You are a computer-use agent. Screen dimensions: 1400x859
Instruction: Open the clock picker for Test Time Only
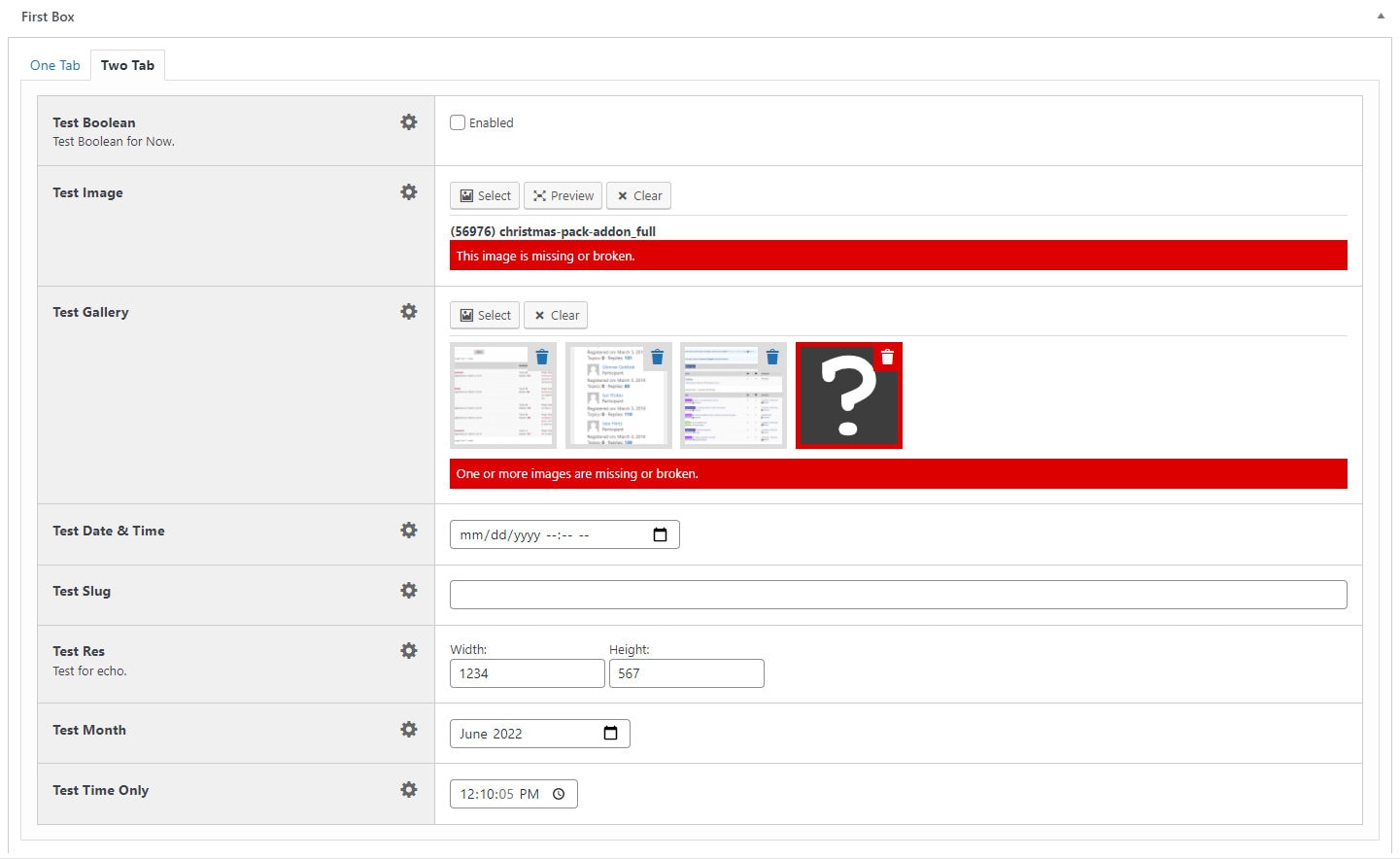coord(559,794)
